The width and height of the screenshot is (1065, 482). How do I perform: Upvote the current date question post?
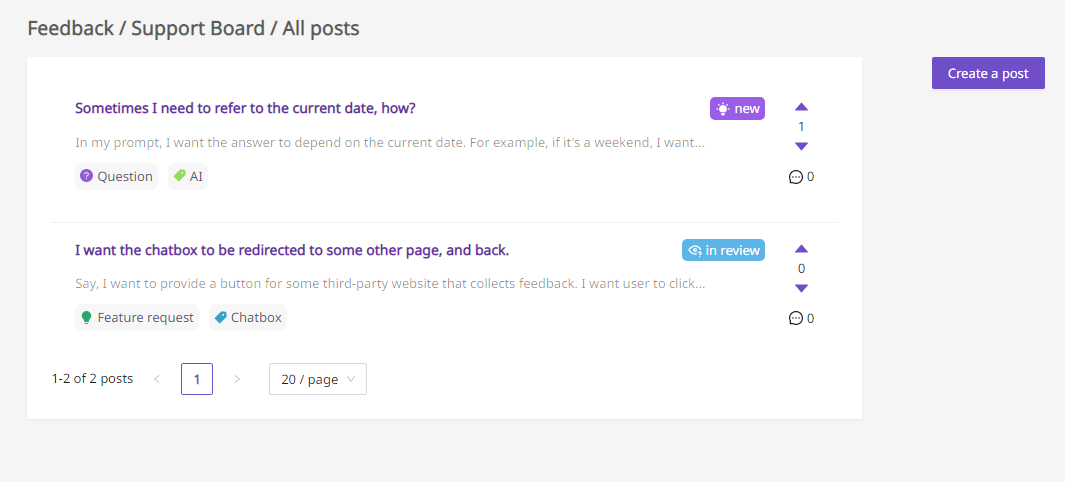pyautogui.click(x=801, y=107)
